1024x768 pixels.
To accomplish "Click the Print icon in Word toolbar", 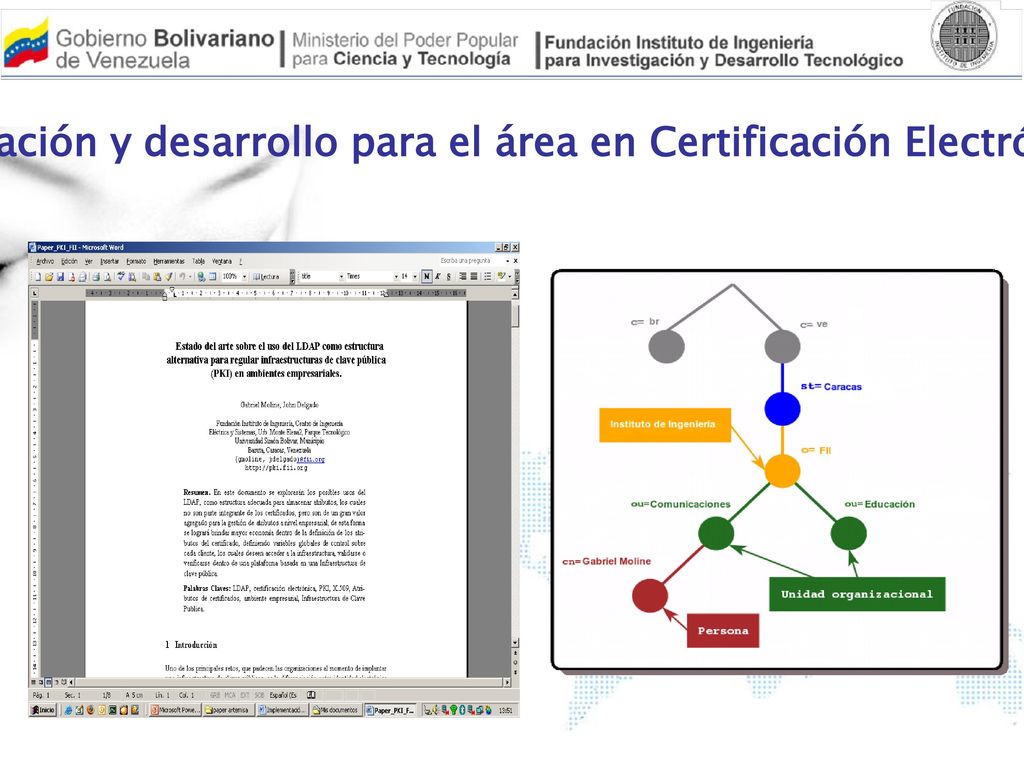I will 96,277.
